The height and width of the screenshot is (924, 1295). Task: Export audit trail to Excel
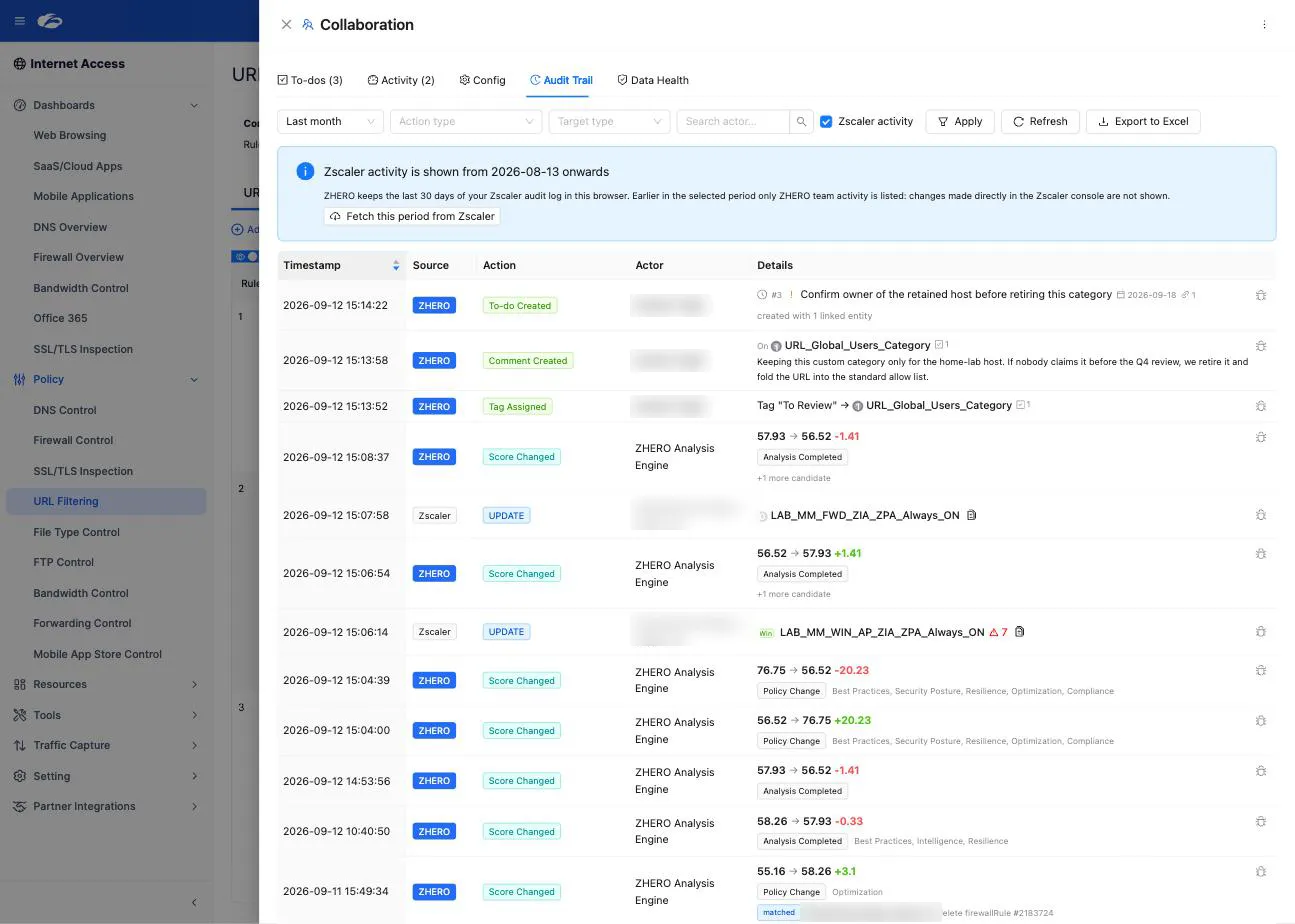coord(1143,121)
